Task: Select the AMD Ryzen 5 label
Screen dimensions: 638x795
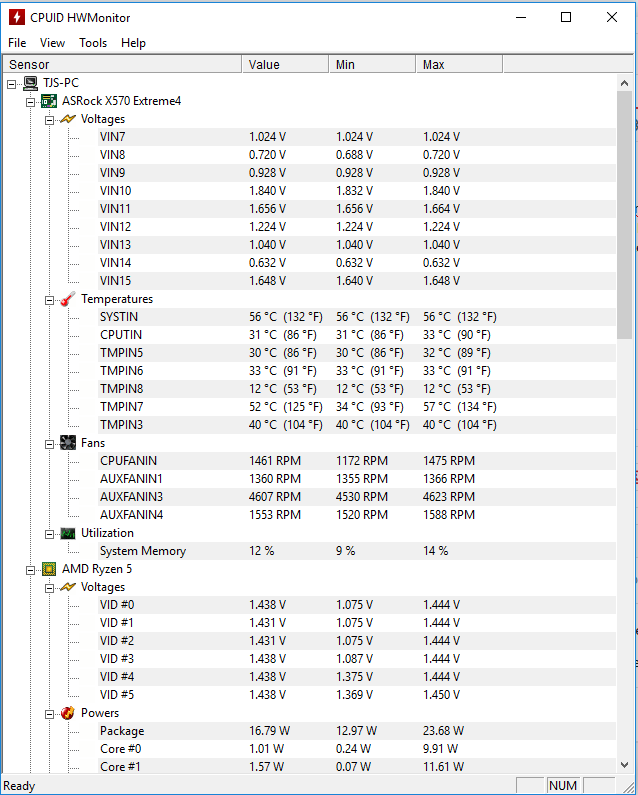Action: (97, 569)
